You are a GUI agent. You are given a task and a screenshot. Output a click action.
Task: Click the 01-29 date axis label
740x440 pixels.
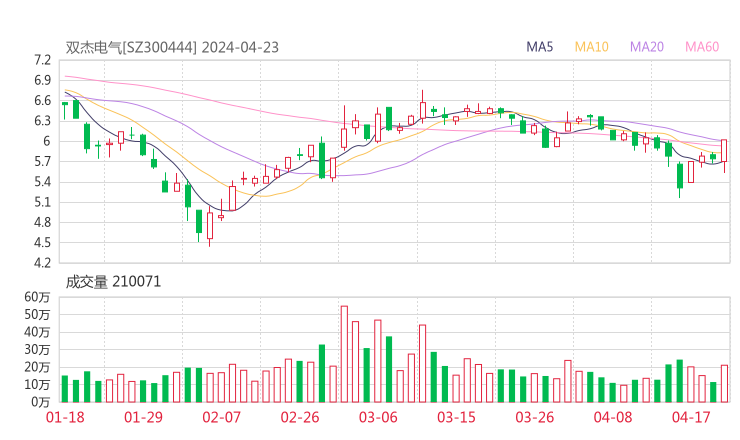tap(143, 417)
